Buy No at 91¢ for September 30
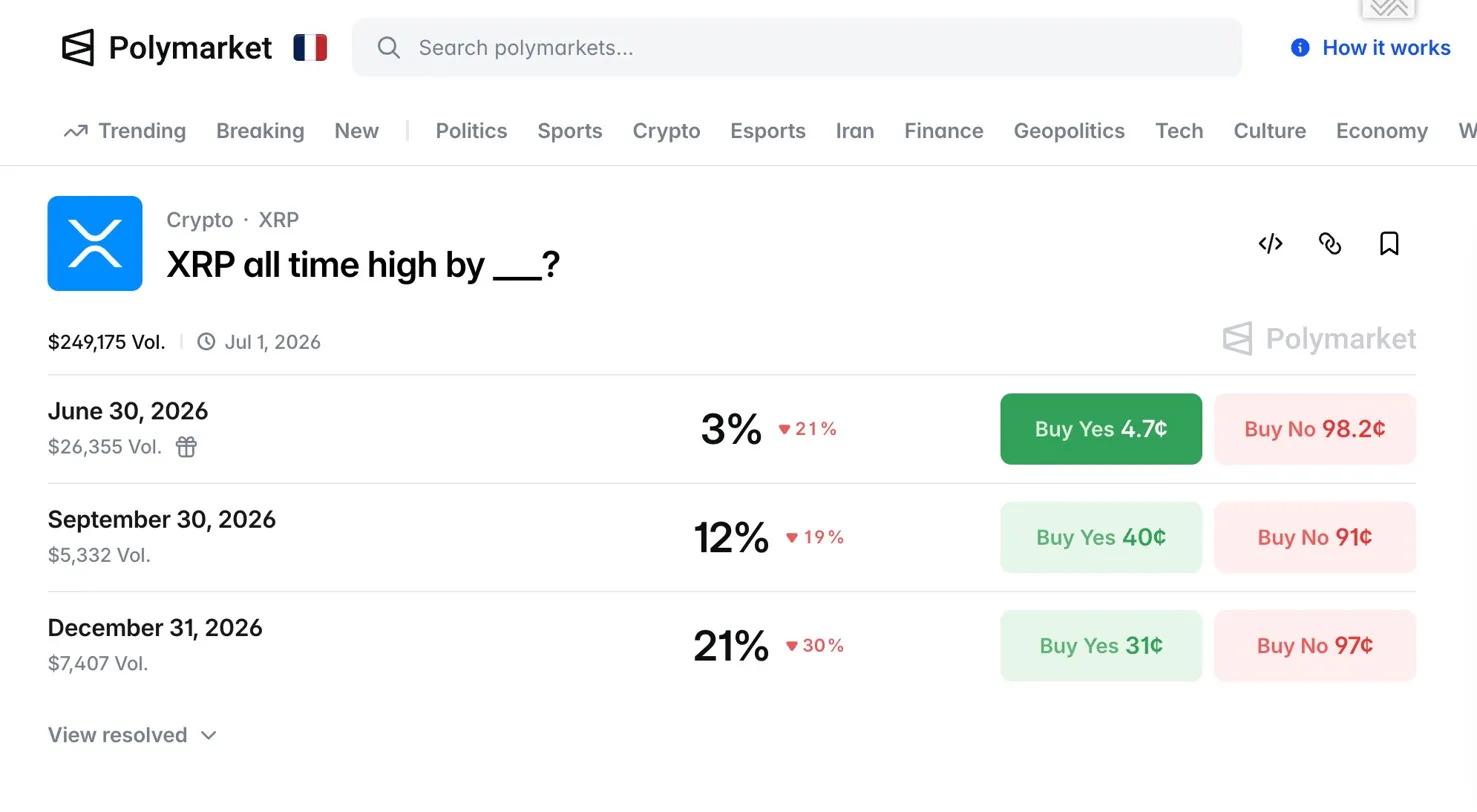Screen dimensions: 1477x812 (1314, 537)
